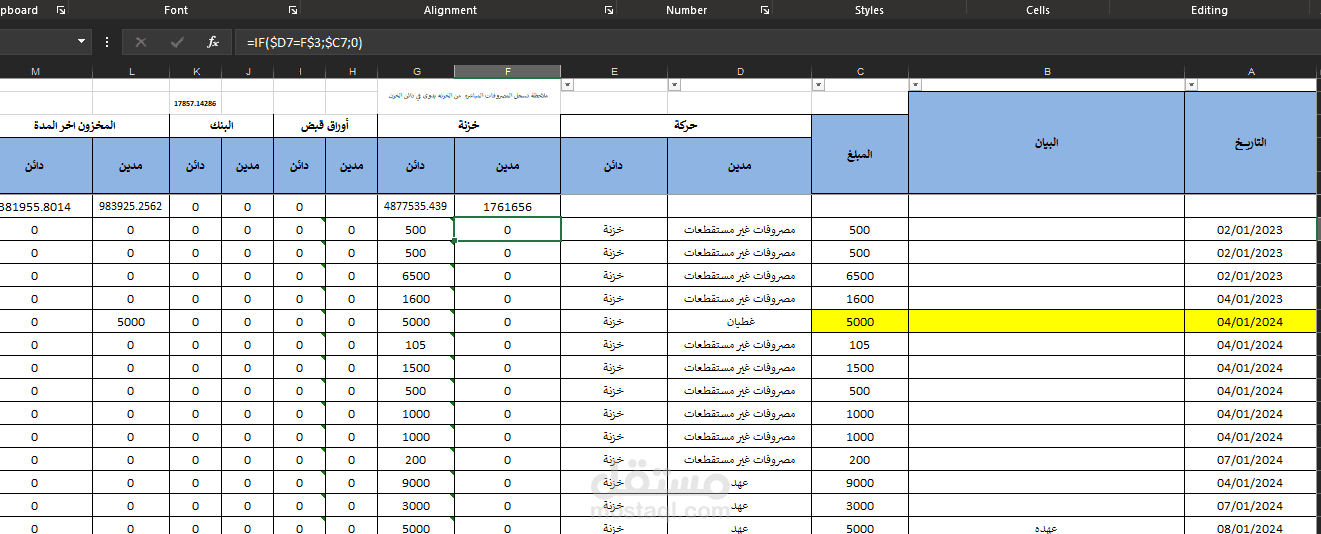Viewport: 1321px width, 534px height.
Task: Click the البنك header cell
Action: click(222, 126)
